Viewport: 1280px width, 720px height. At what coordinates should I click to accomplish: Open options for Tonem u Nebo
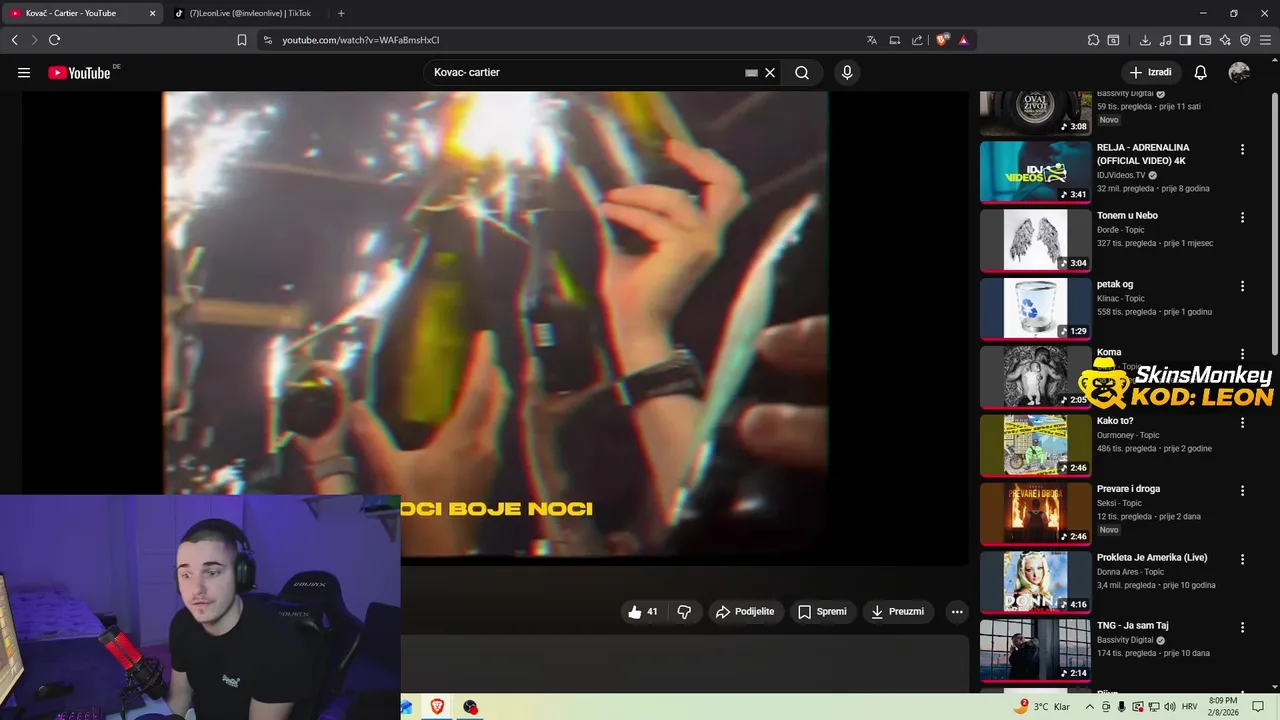(1242, 217)
